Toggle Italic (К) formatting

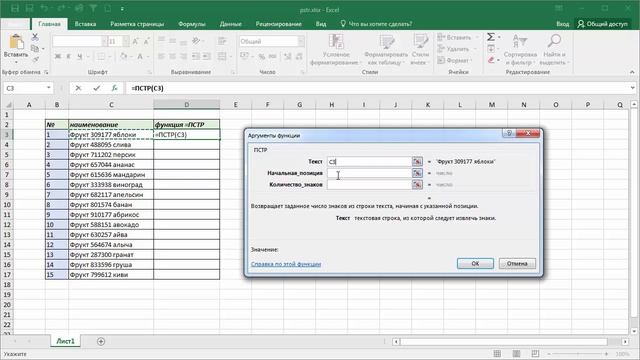pos(69,56)
